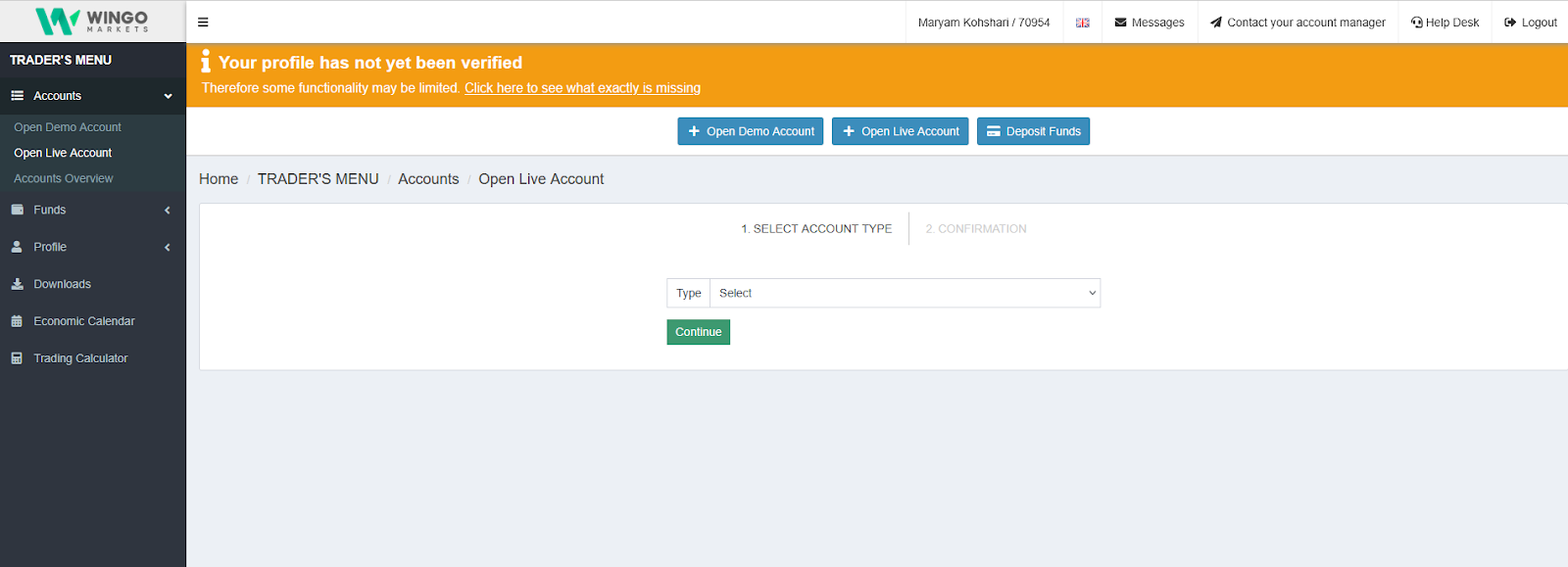Click Contact your account manager
Image resolution: width=1568 pixels, height=567 pixels.
(x=1298, y=23)
